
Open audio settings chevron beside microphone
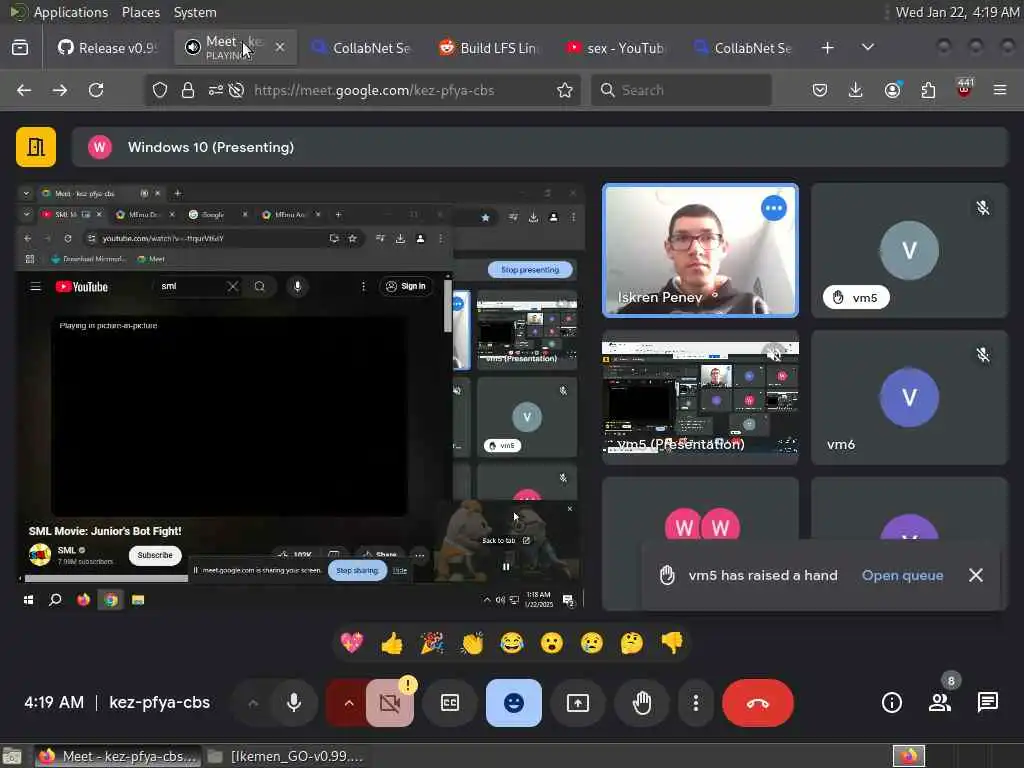(x=253, y=703)
